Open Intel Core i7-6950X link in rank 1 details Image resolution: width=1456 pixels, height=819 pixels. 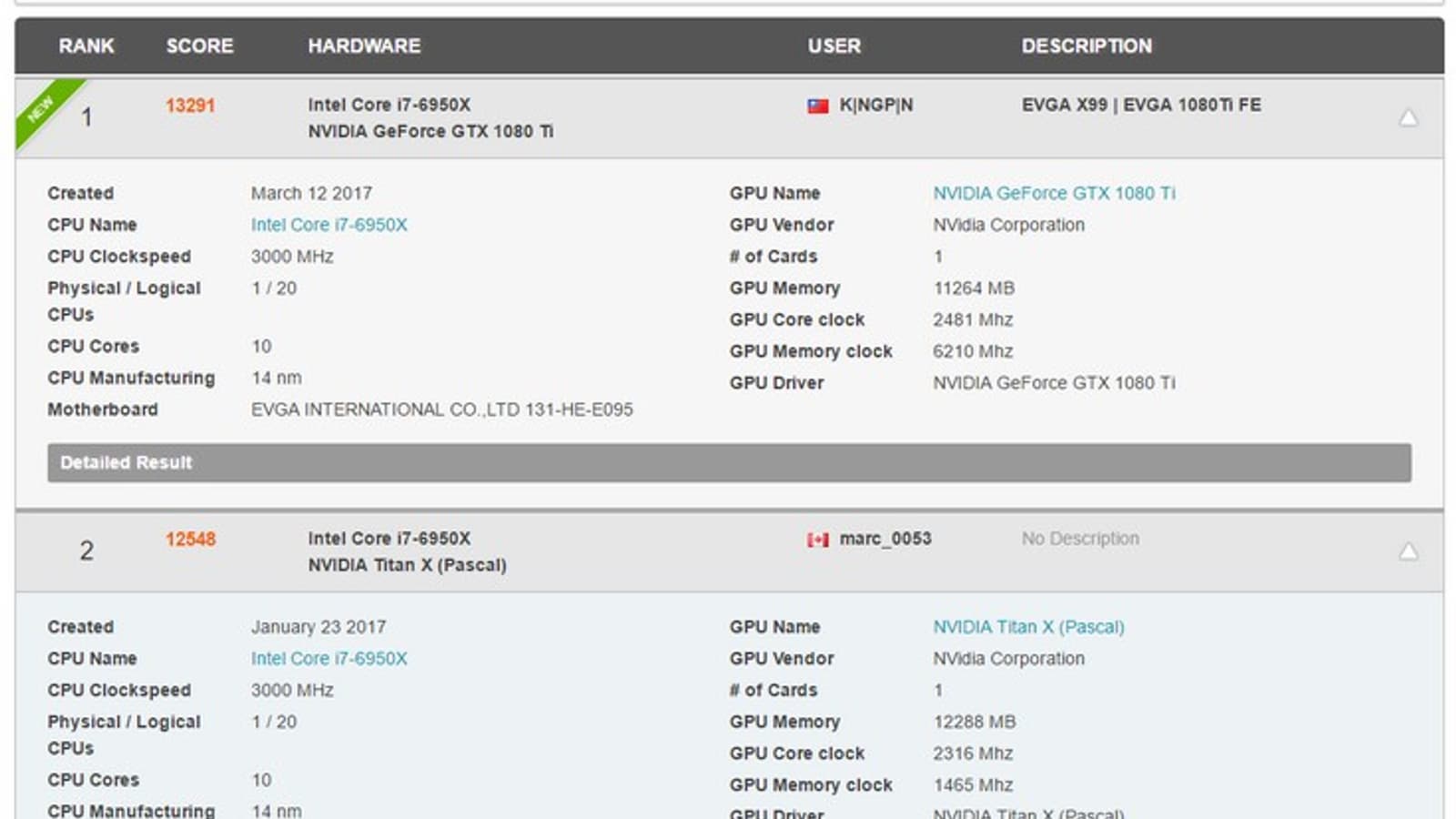click(x=329, y=225)
